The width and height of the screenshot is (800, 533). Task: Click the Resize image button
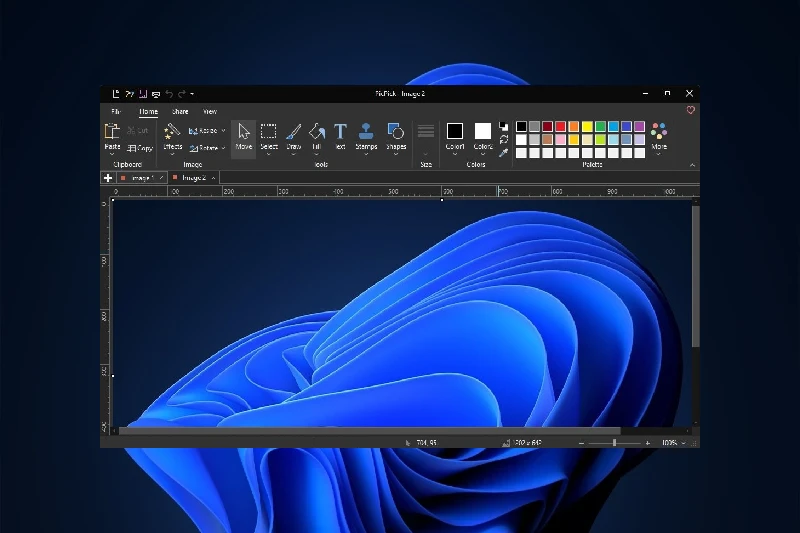coord(203,131)
